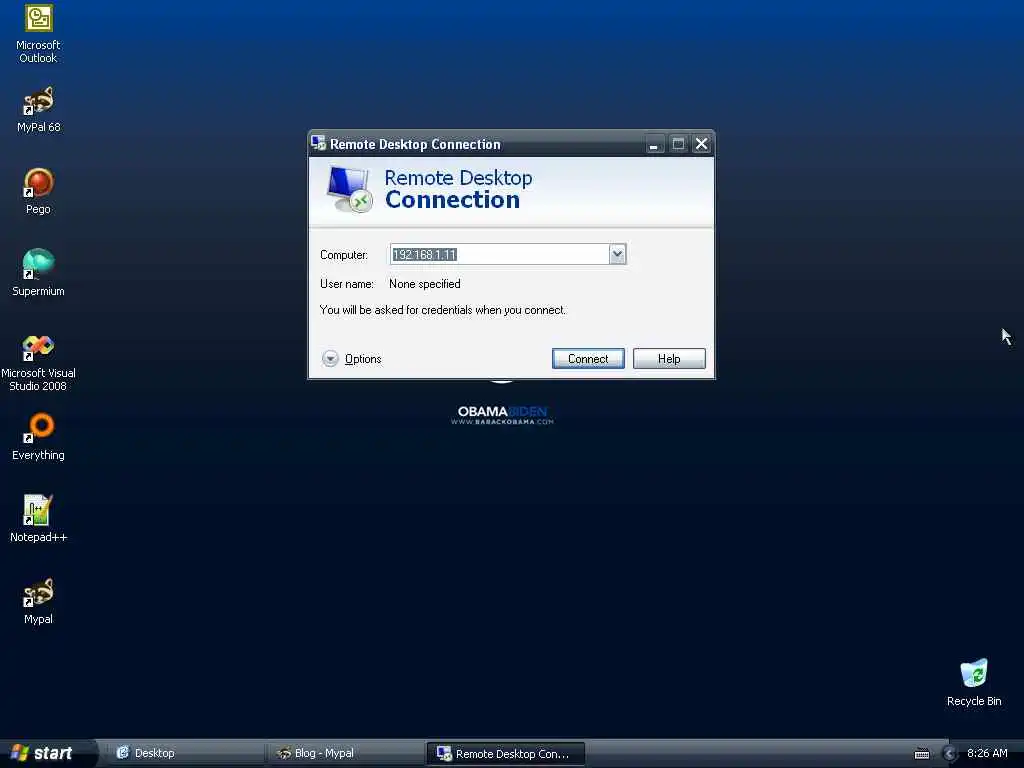Click the 'None specified' user name text
Screen dimensions: 1024x768
click(424, 284)
